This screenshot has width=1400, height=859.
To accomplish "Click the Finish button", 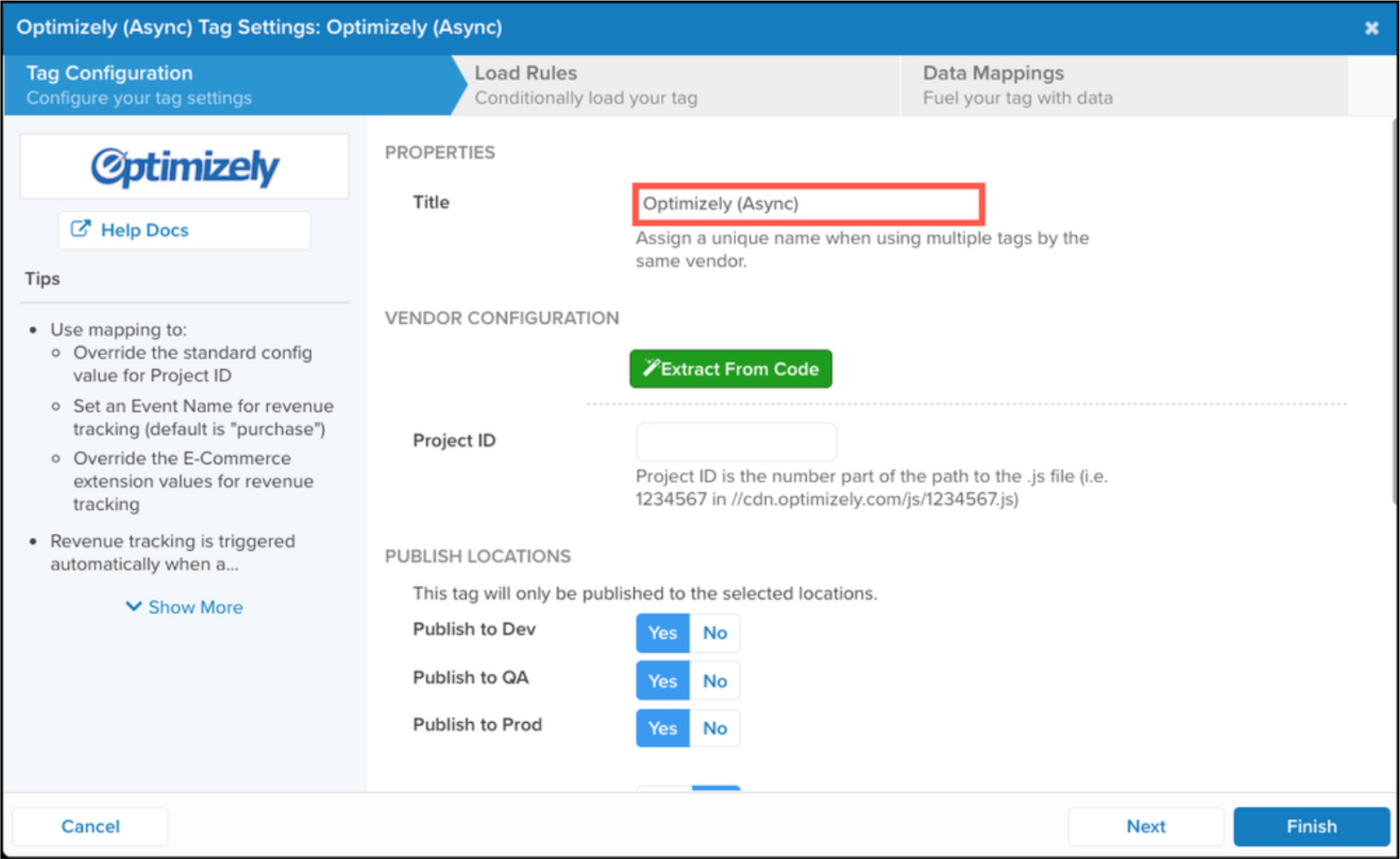I will pyautogui.click(x=1311, y=826).
